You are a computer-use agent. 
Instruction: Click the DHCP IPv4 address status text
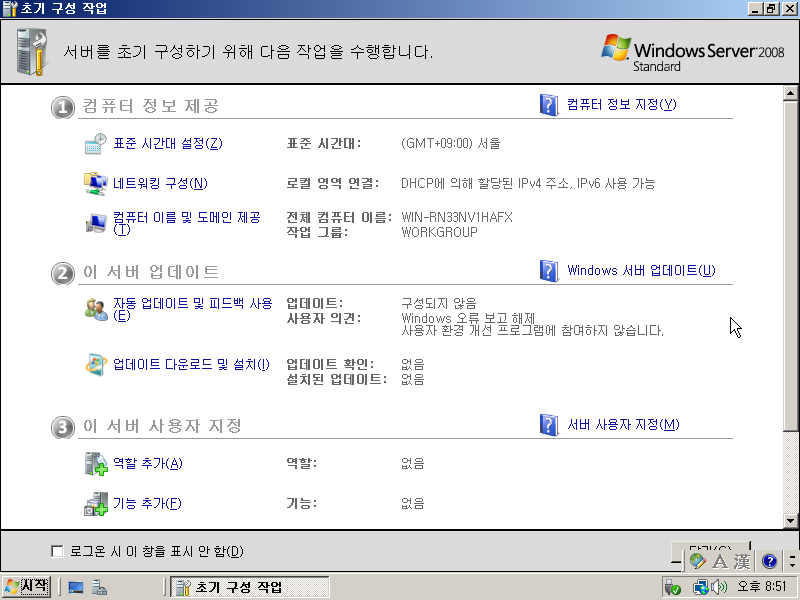(x=528, y=183)
